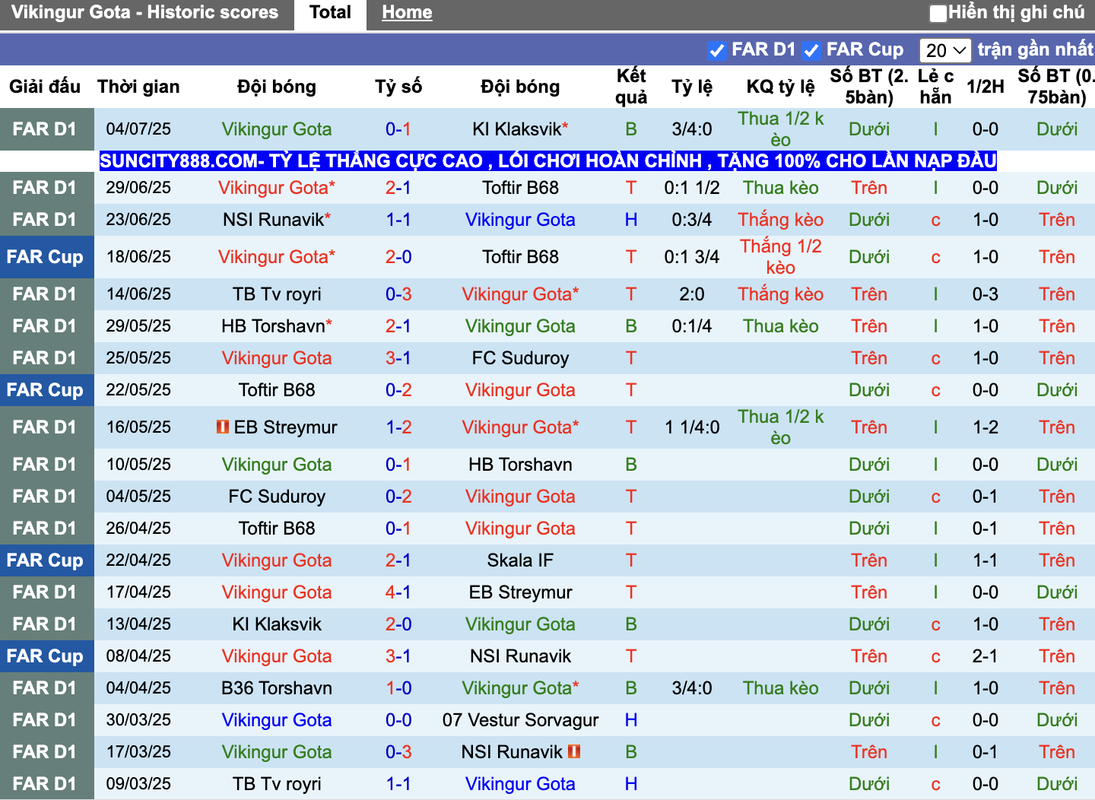Open KI Klaksvik home team on 13/04/25
1095x800 pixels.
(277, 624)
